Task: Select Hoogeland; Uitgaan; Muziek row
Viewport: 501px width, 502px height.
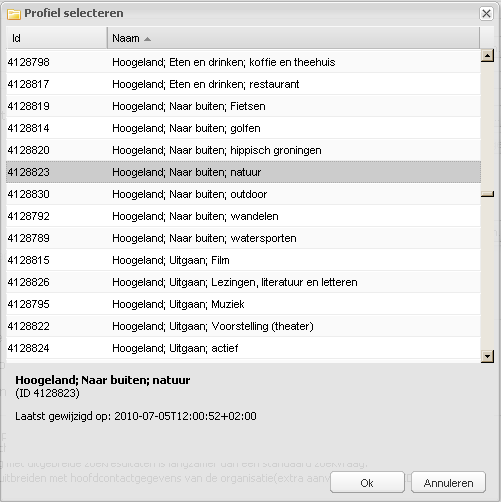Action: pos(243,304)
